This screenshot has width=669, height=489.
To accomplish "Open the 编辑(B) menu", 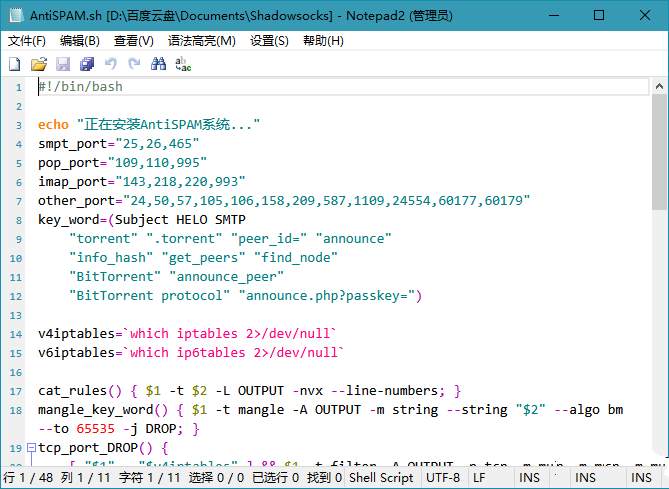I will point(80,41).
